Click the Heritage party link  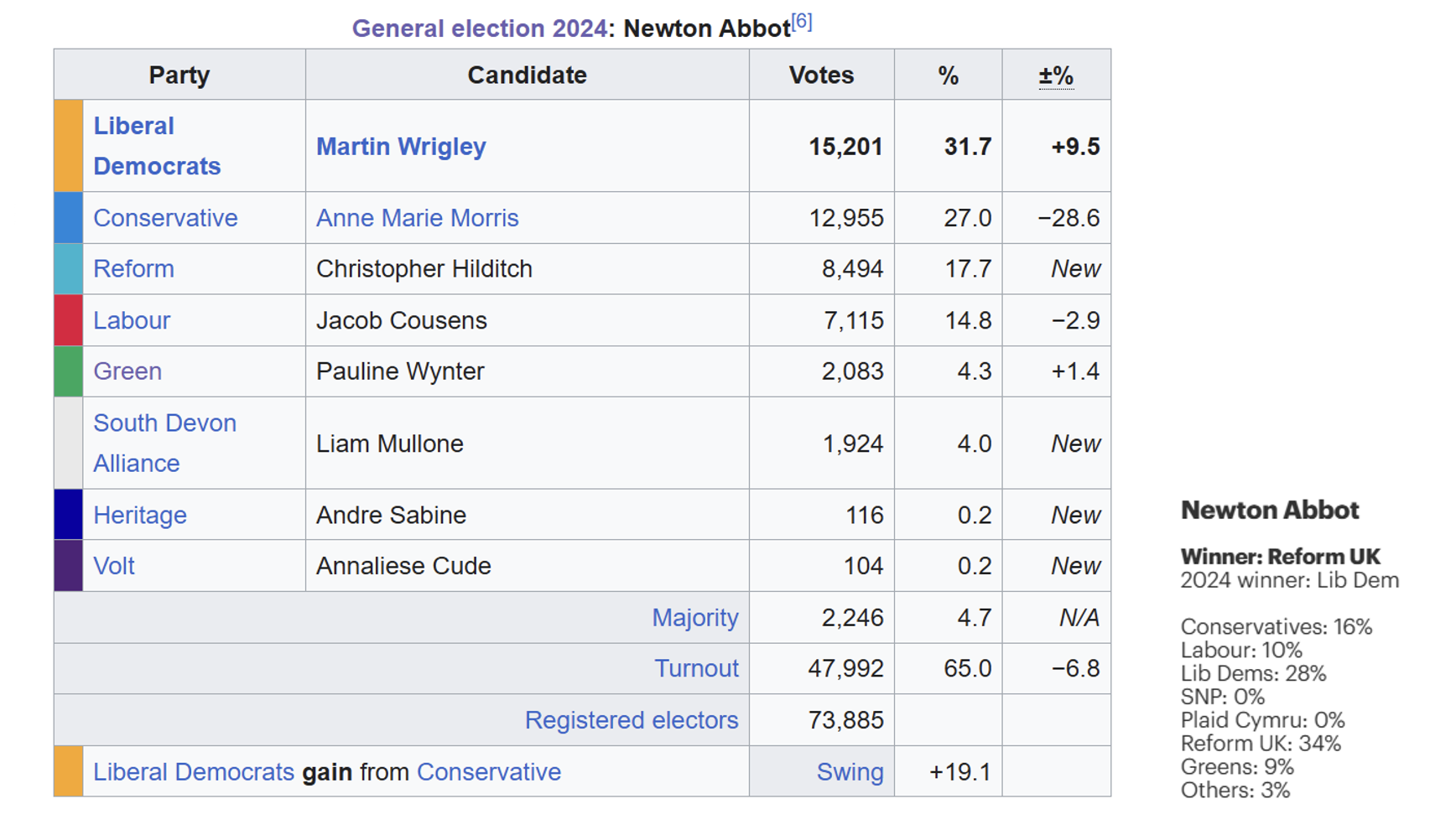139,515
